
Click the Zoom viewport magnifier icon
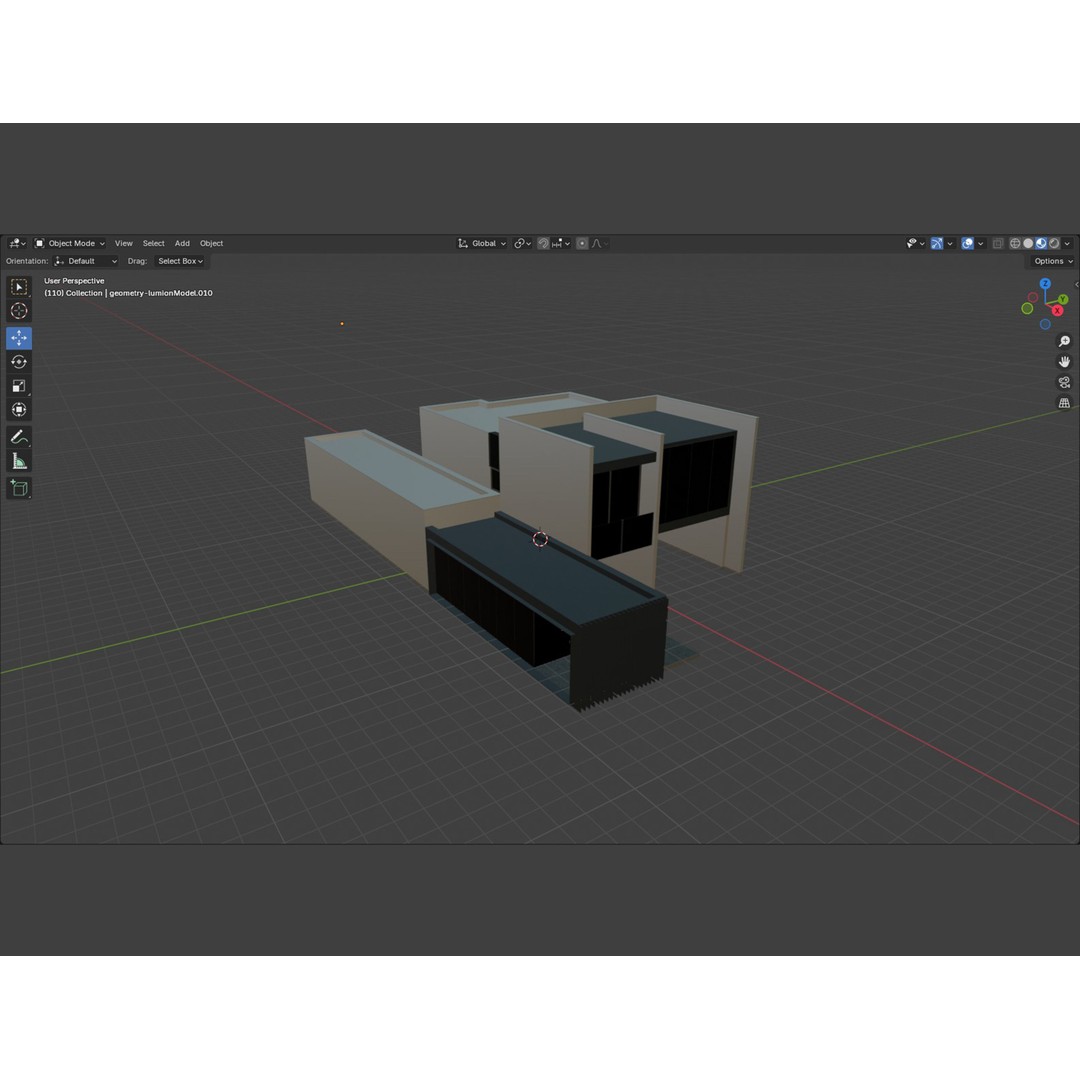coord(1064,341)
